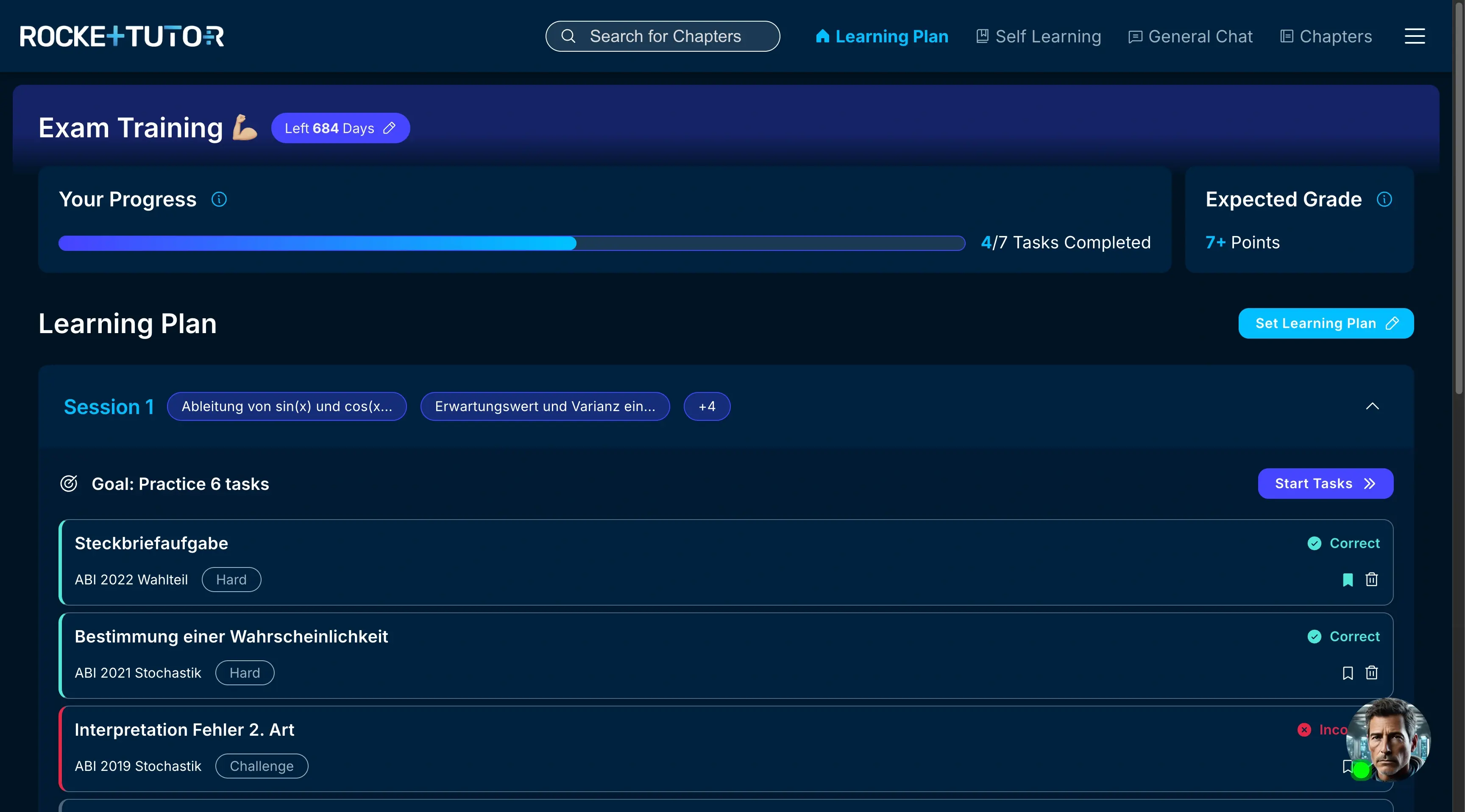Click the ABI 2019 Stochastik label
This screenshot has height=812, width=1465.
138,766
